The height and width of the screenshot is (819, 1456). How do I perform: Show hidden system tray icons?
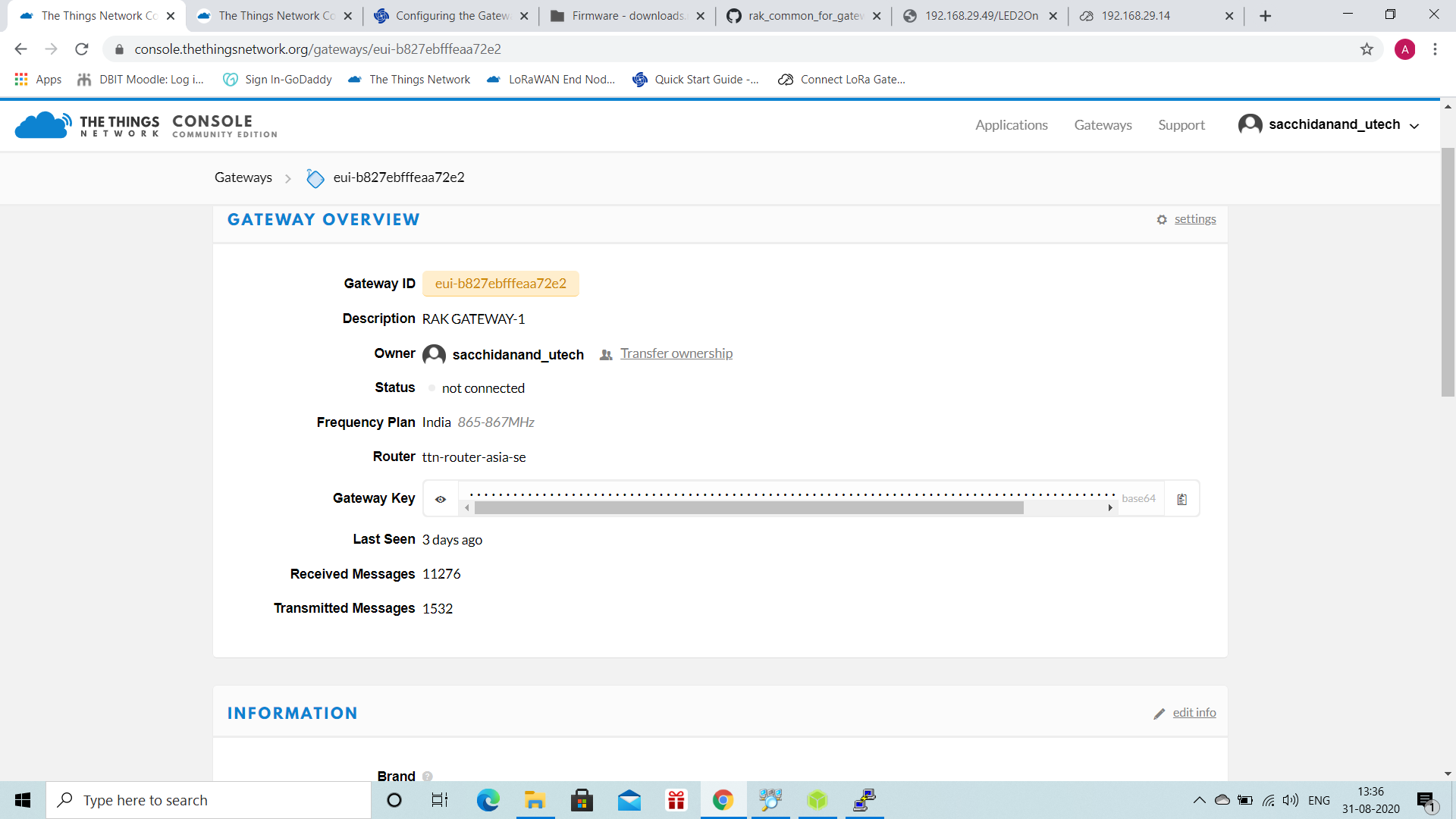pos(1199,800)
